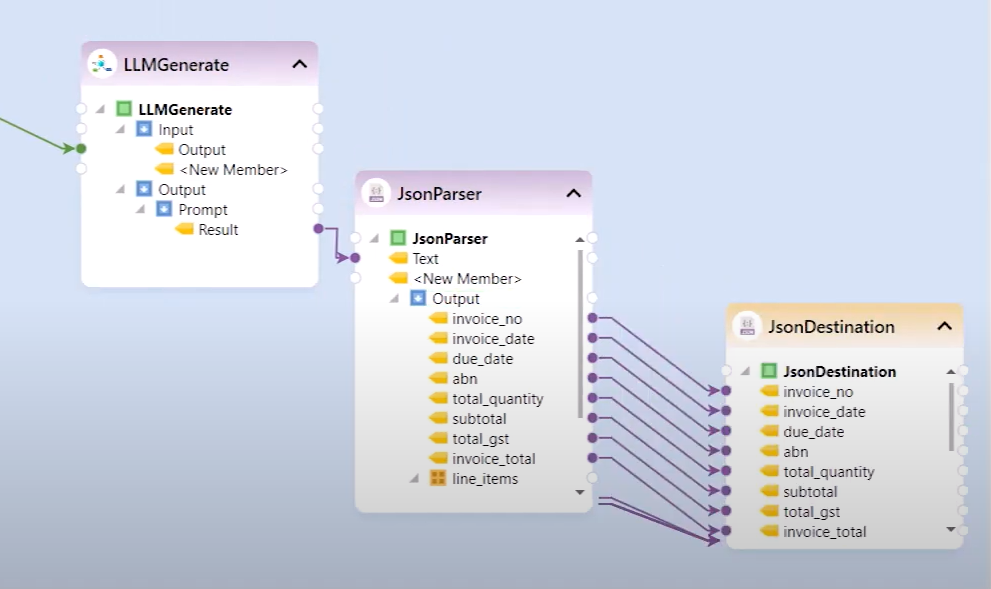Select the Result field in LLMGenerate
991x589 pixels.
click(218, 229)
